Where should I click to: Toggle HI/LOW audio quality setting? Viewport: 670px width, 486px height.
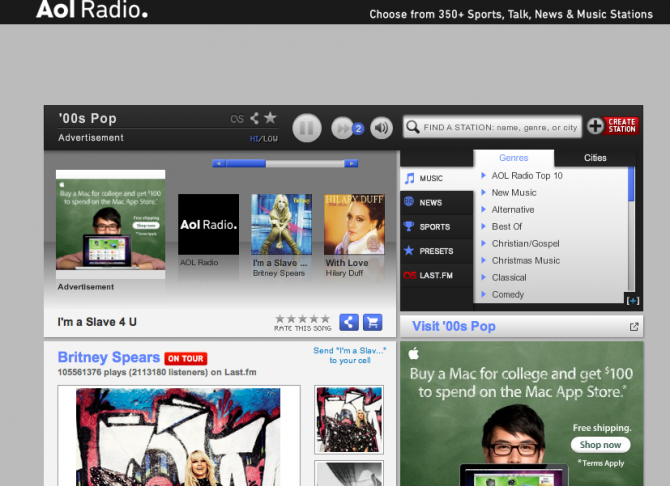point(263,138)
